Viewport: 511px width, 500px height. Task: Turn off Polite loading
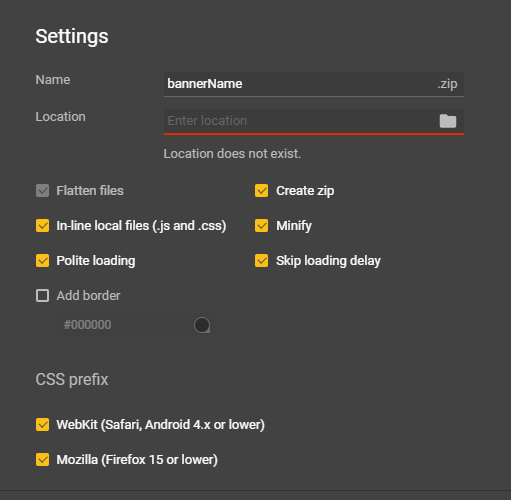pyautogui.click(x=42, y=261)
